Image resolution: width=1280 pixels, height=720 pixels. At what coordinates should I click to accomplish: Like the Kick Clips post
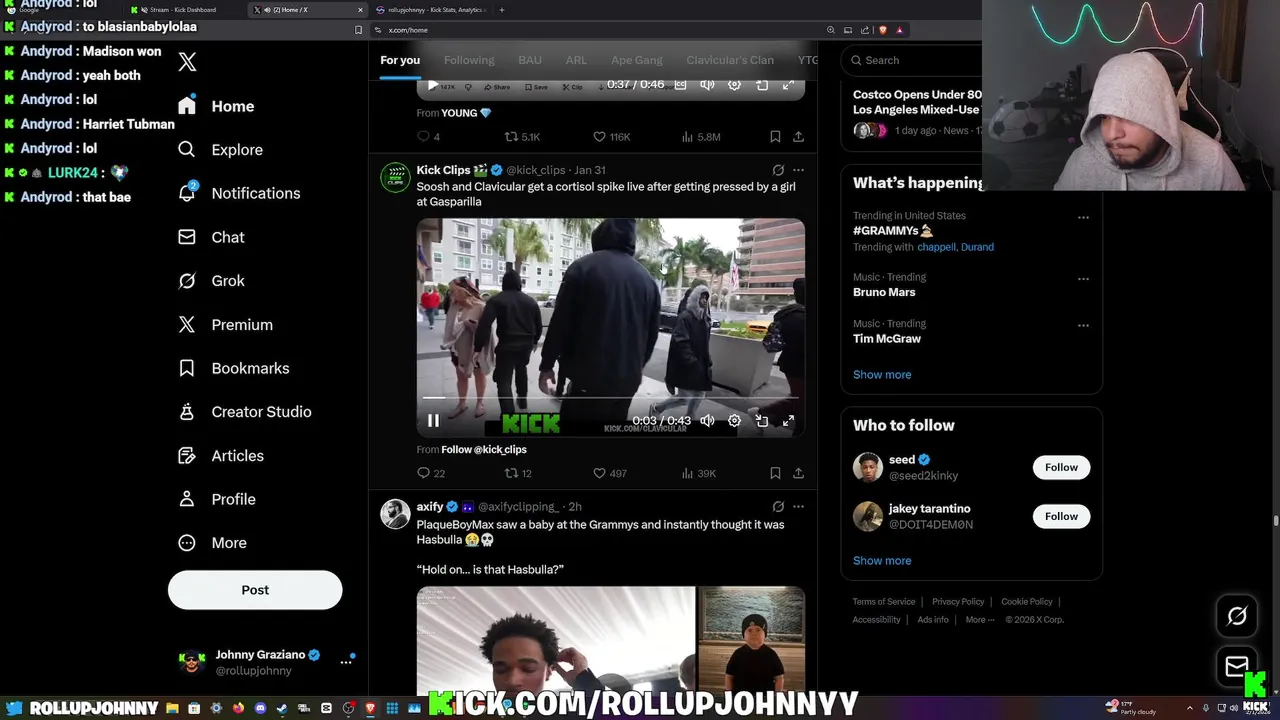point(610,473)
